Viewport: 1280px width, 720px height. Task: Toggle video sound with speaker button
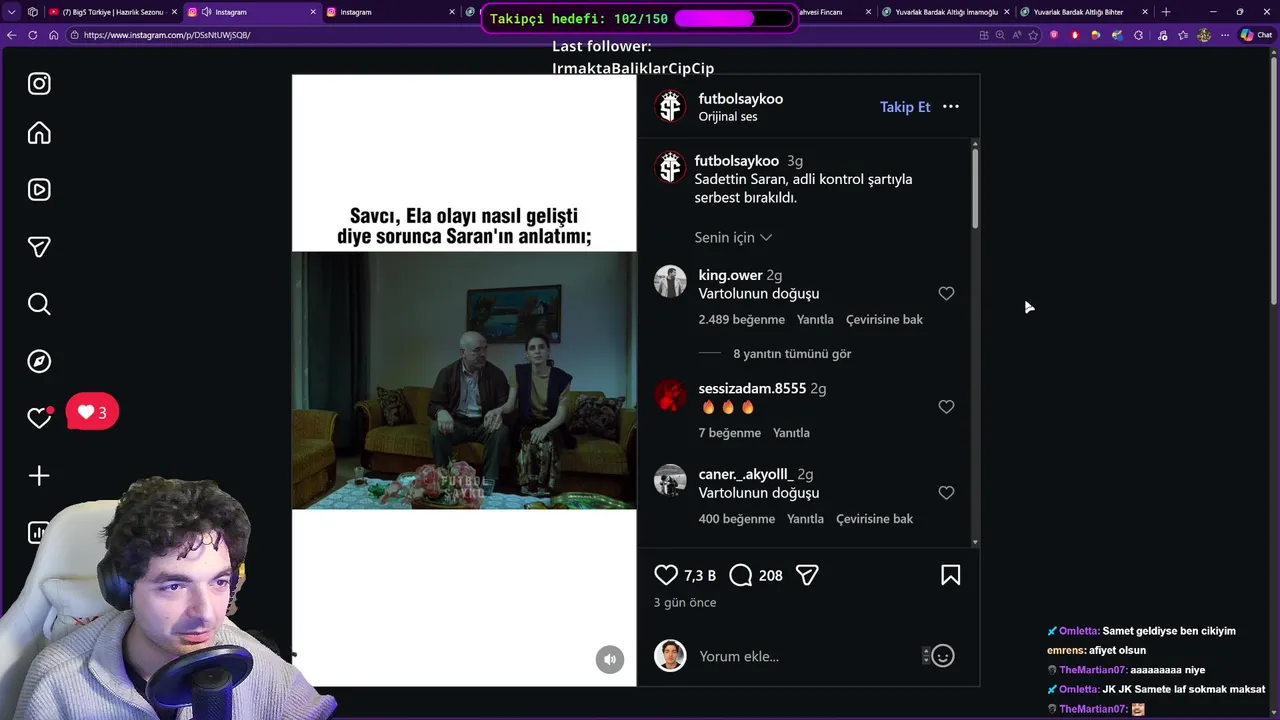[610, 659]
